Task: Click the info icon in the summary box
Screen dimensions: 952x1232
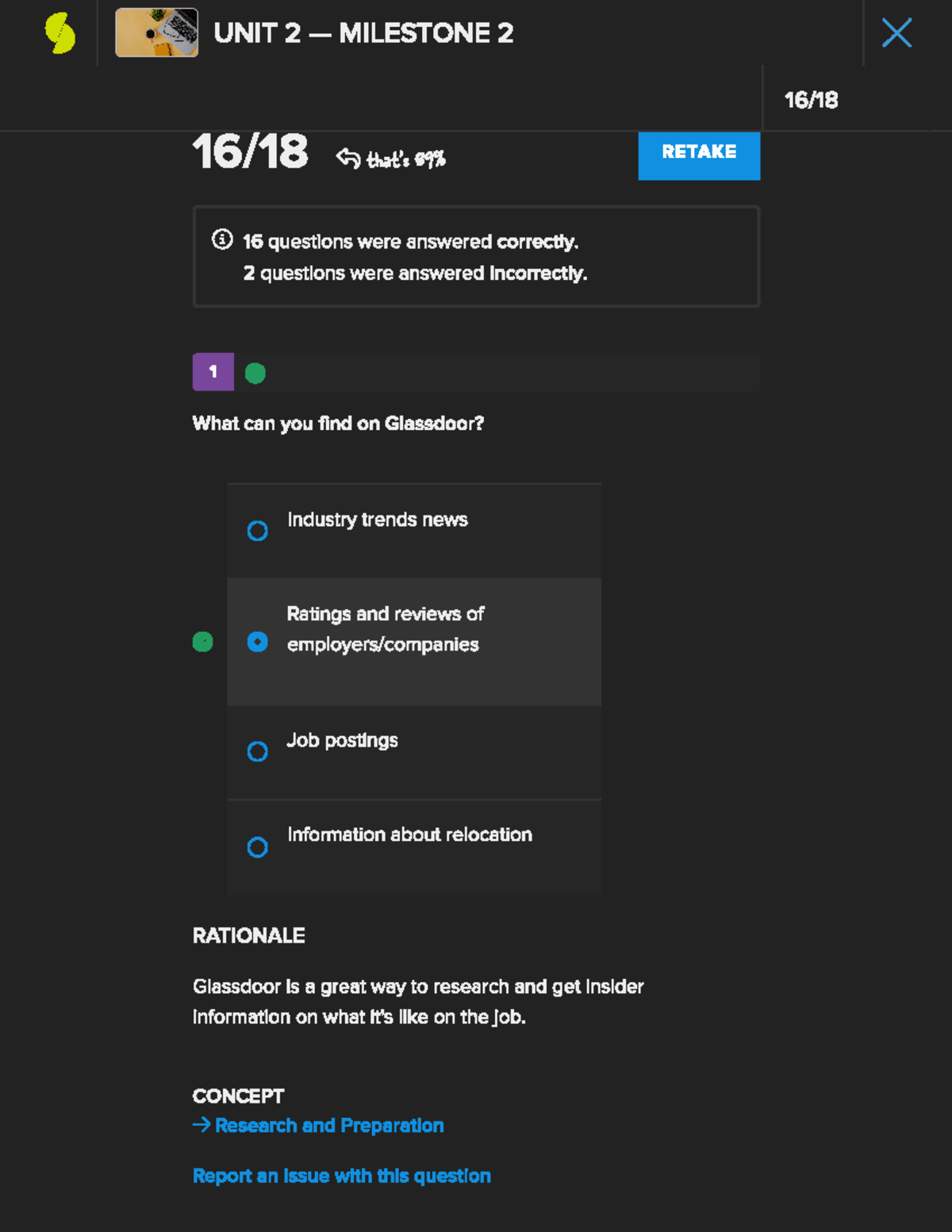Action: pos(222,239)
